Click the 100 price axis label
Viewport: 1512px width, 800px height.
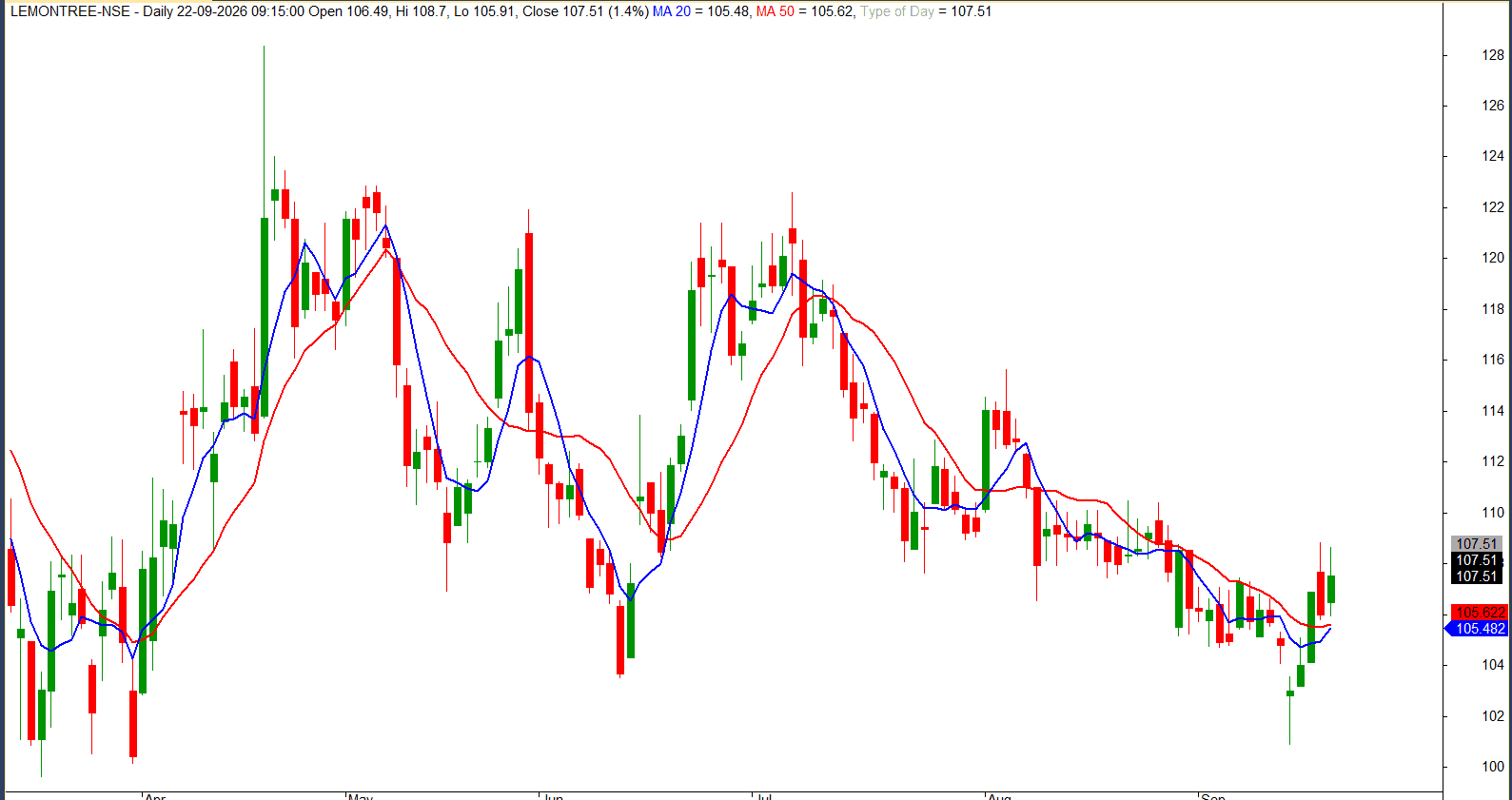(1492, 767)
